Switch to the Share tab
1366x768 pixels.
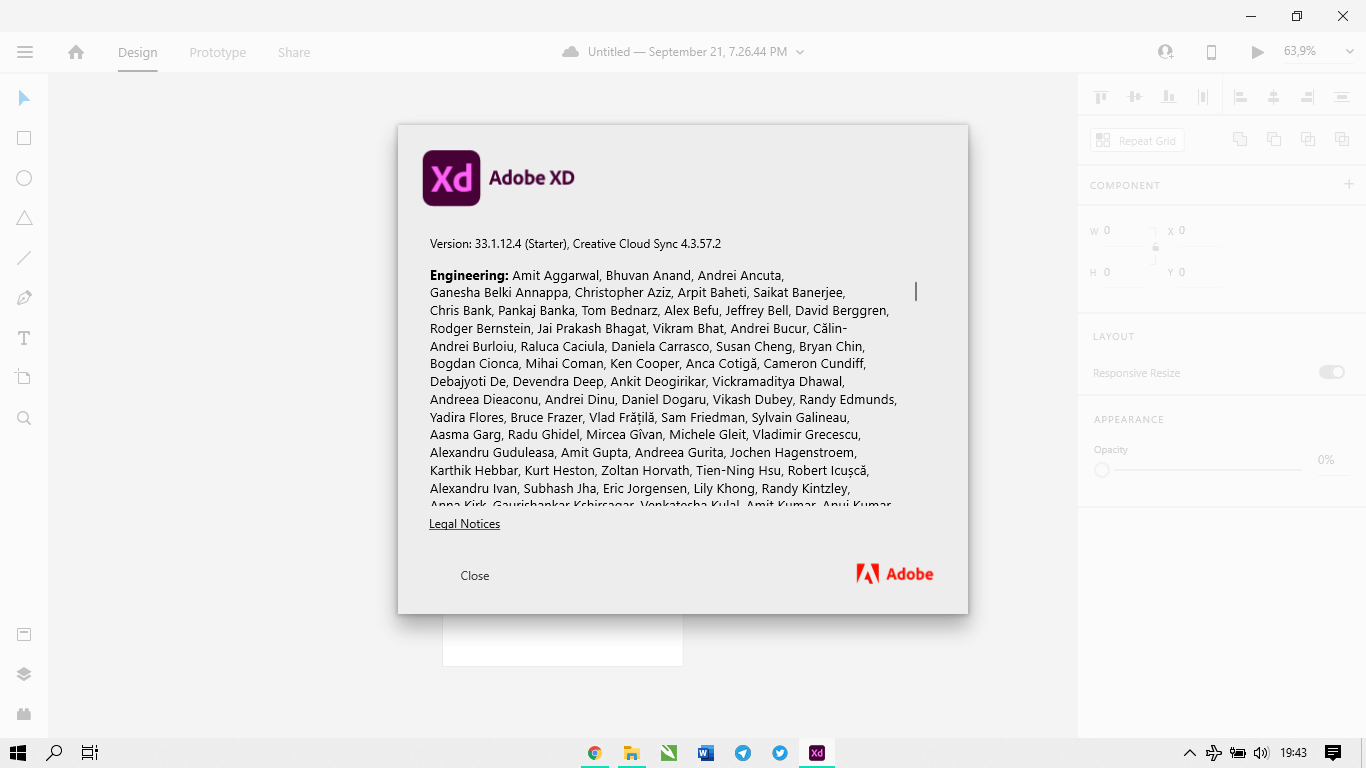(x=293, y=52)
